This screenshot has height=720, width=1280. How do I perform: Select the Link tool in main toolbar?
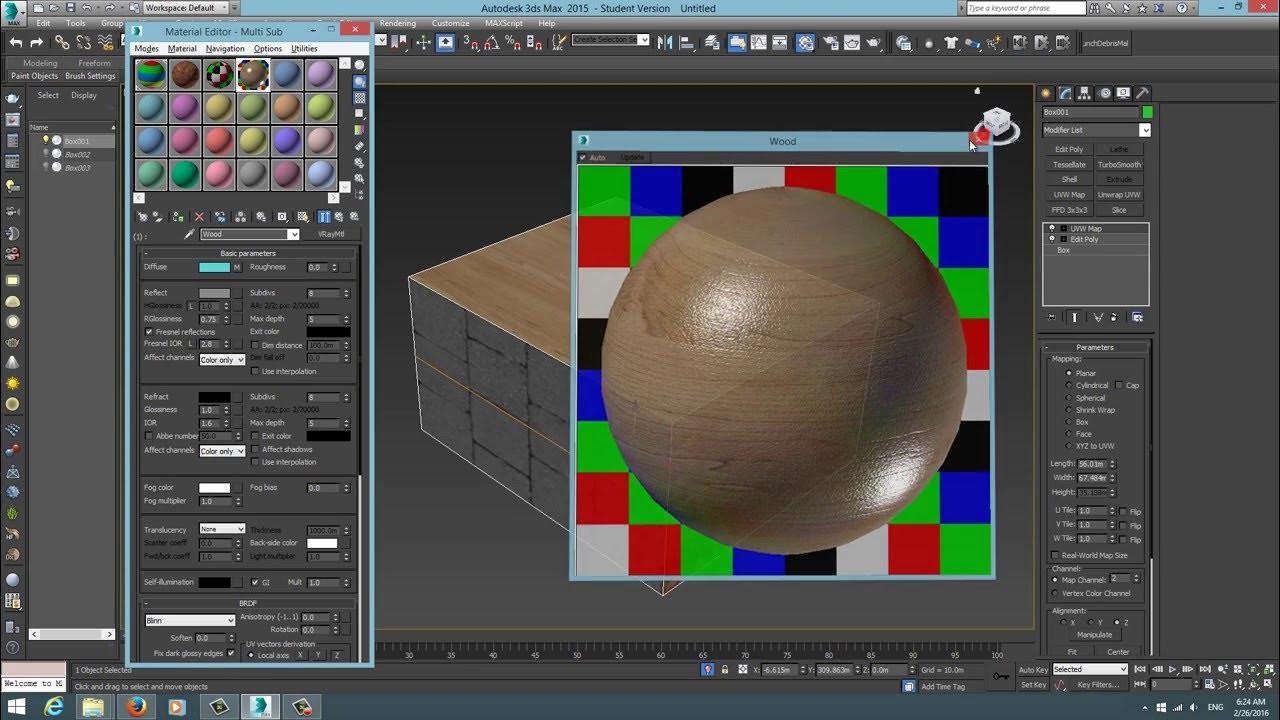point(62,42)
